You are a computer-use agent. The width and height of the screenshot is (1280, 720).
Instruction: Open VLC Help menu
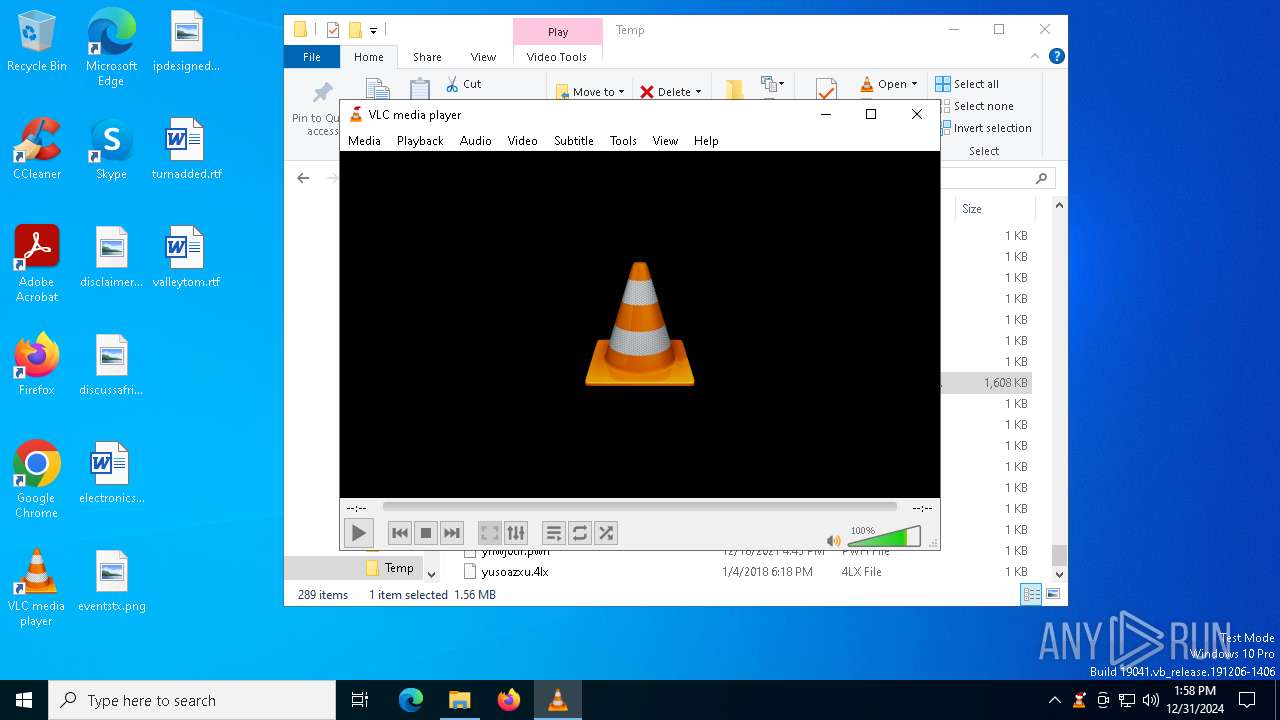tap(706, 141)
